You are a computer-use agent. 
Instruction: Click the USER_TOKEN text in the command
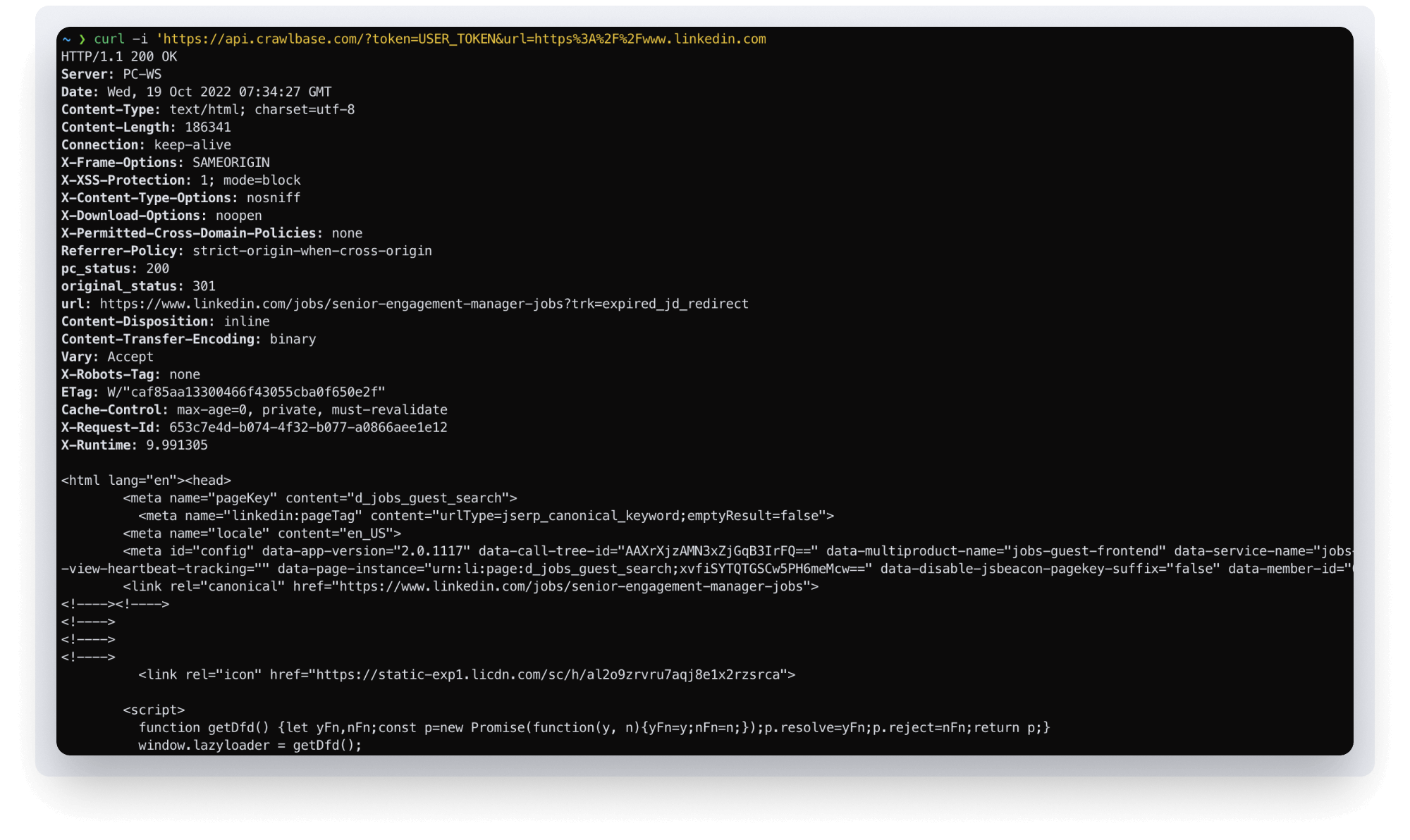click(458, 39)
